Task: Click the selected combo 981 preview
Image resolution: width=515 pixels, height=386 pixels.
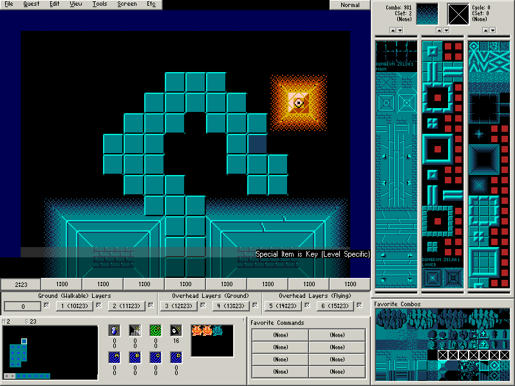Action: 427,14
